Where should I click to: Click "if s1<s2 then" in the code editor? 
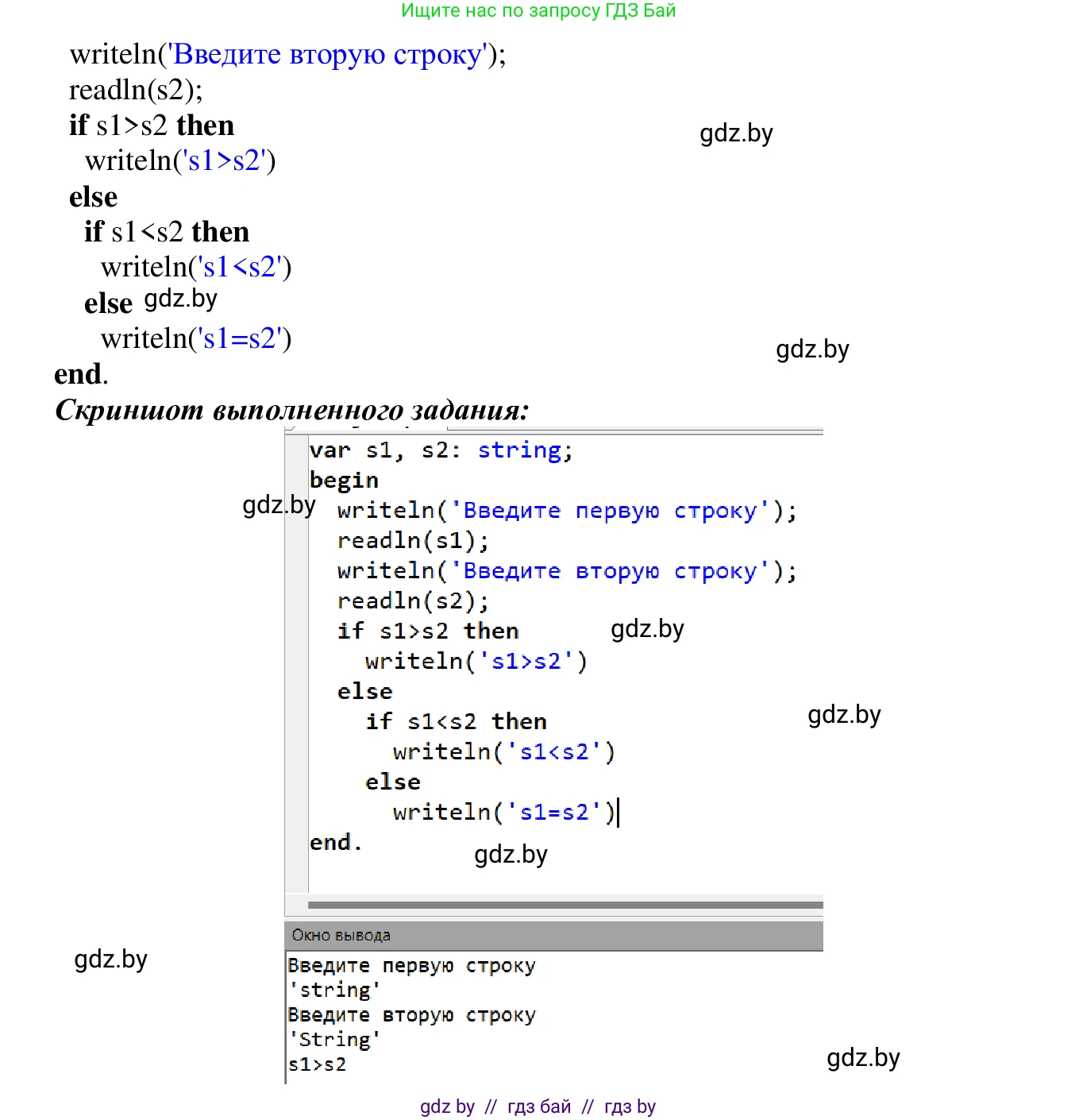coord(456,722)
